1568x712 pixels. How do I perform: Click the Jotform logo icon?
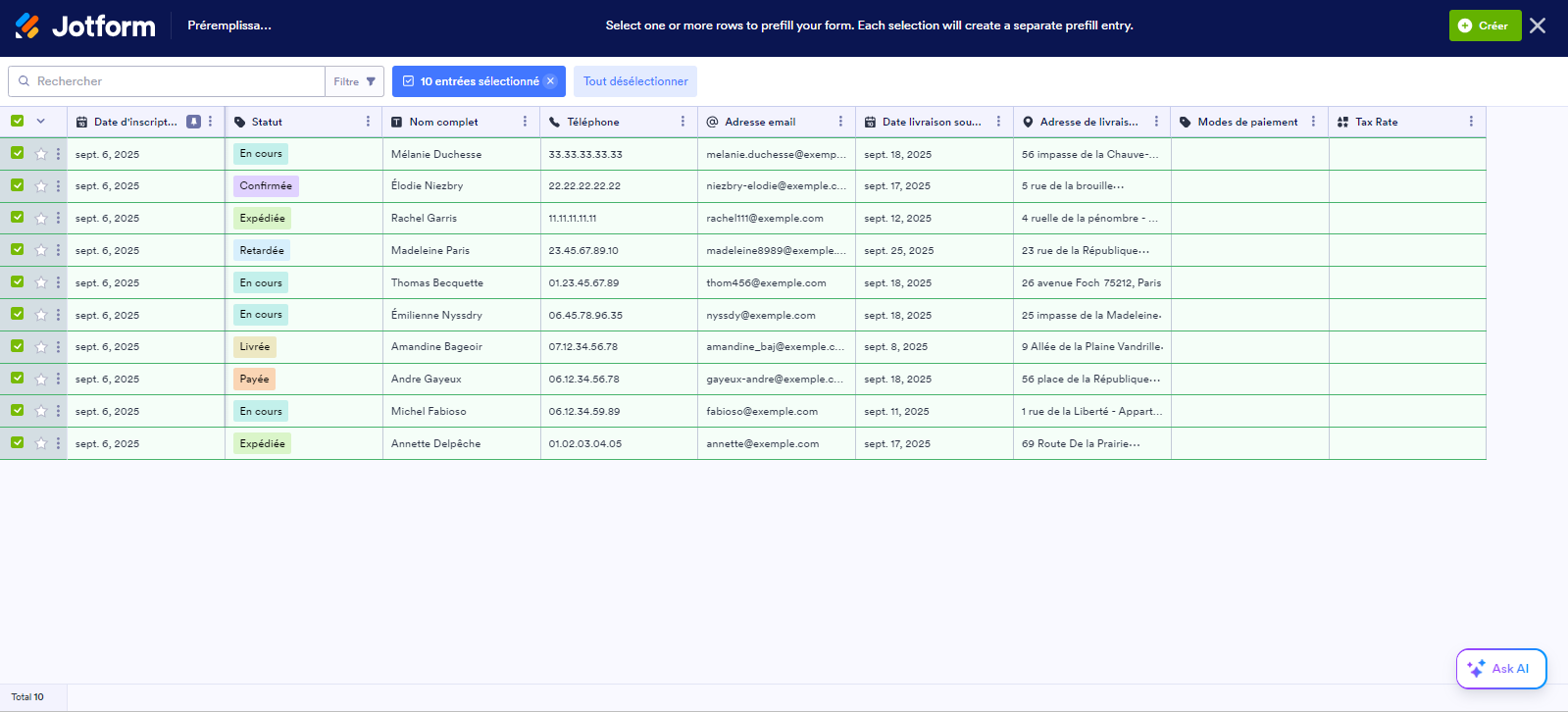pyautogui.click(x=27, y=26)
